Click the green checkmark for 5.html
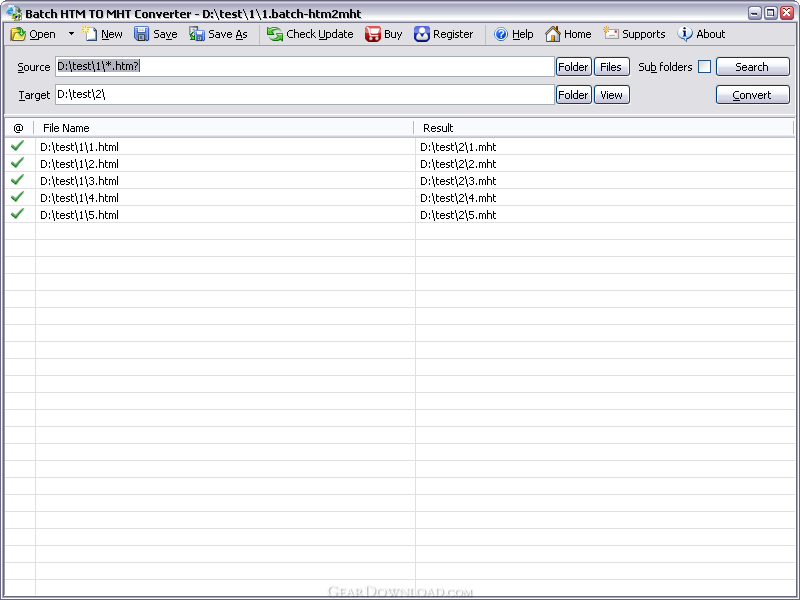The height and width of the screenshot is (600, 800). 17,213
